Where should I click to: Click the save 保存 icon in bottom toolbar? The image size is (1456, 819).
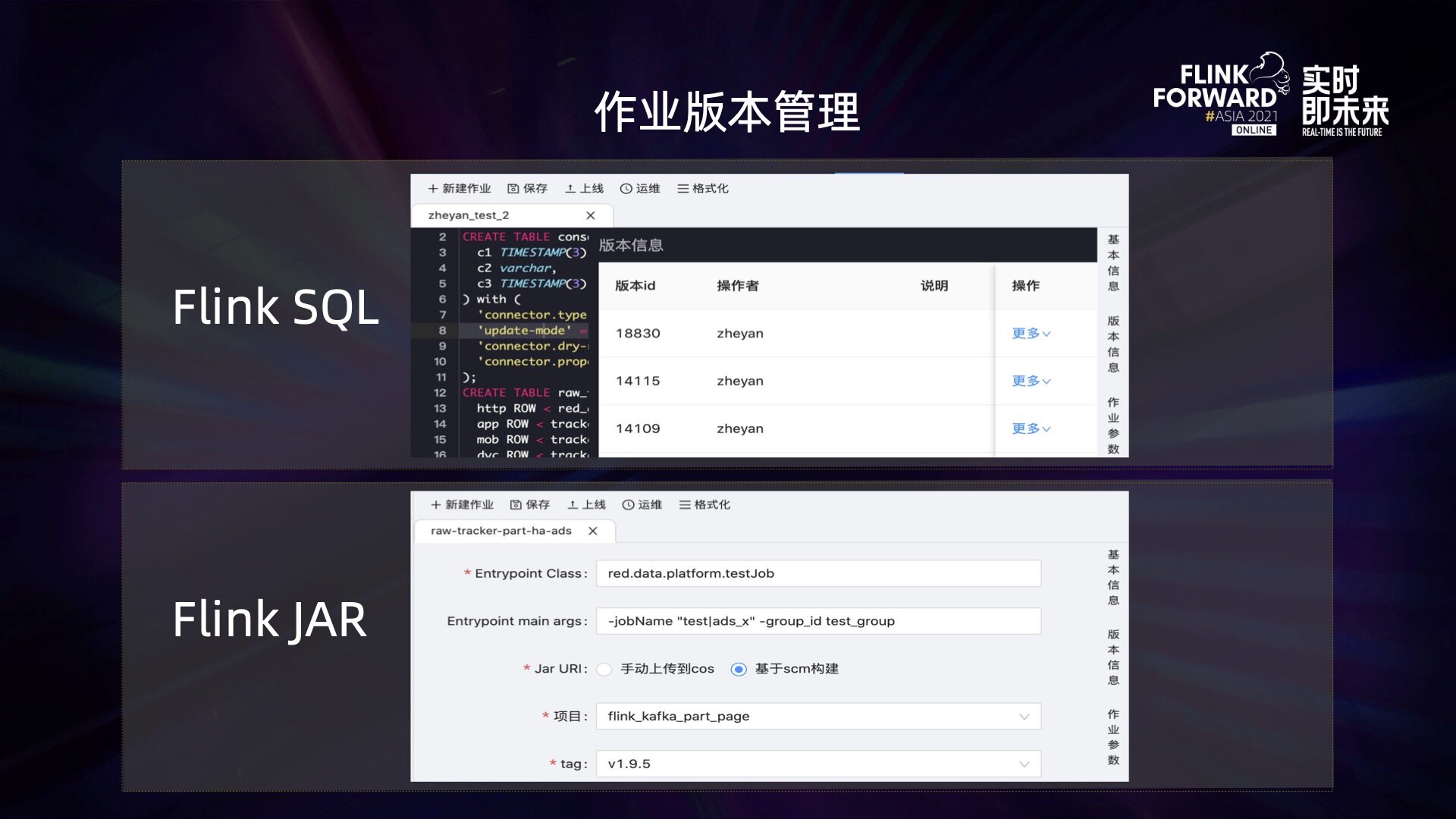click(x=516, y=505)
